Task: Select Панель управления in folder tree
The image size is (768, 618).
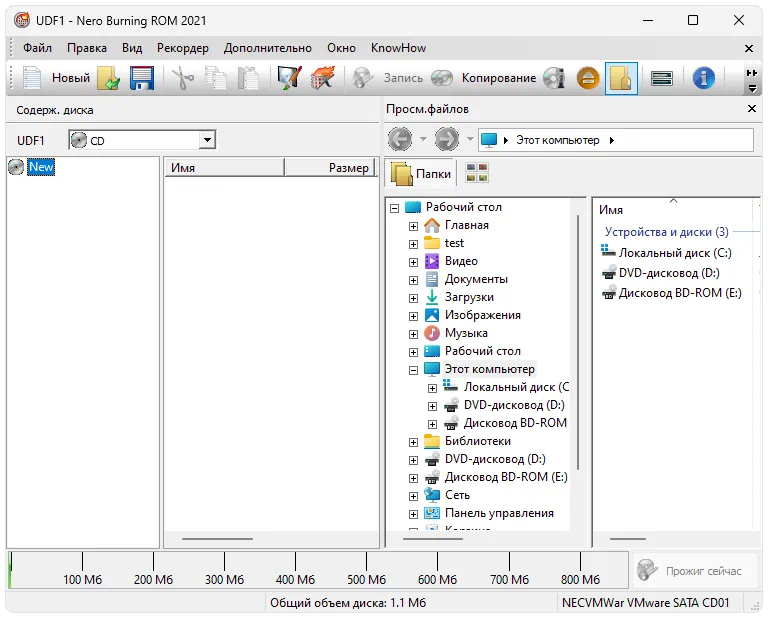Action: [499, 513]
